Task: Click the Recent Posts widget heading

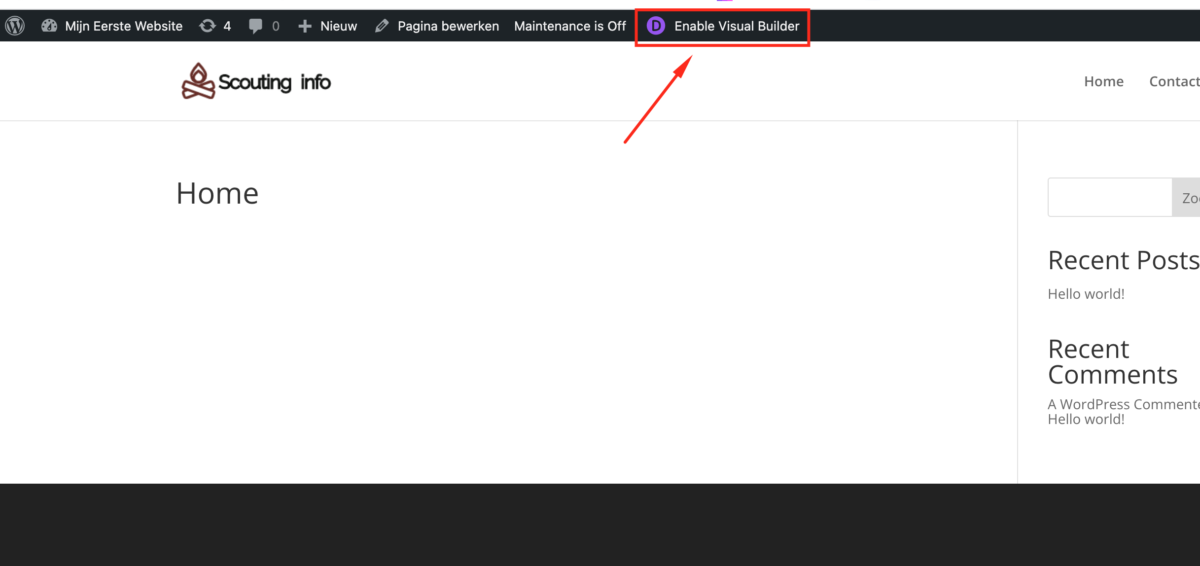Action: [1124, 260]
